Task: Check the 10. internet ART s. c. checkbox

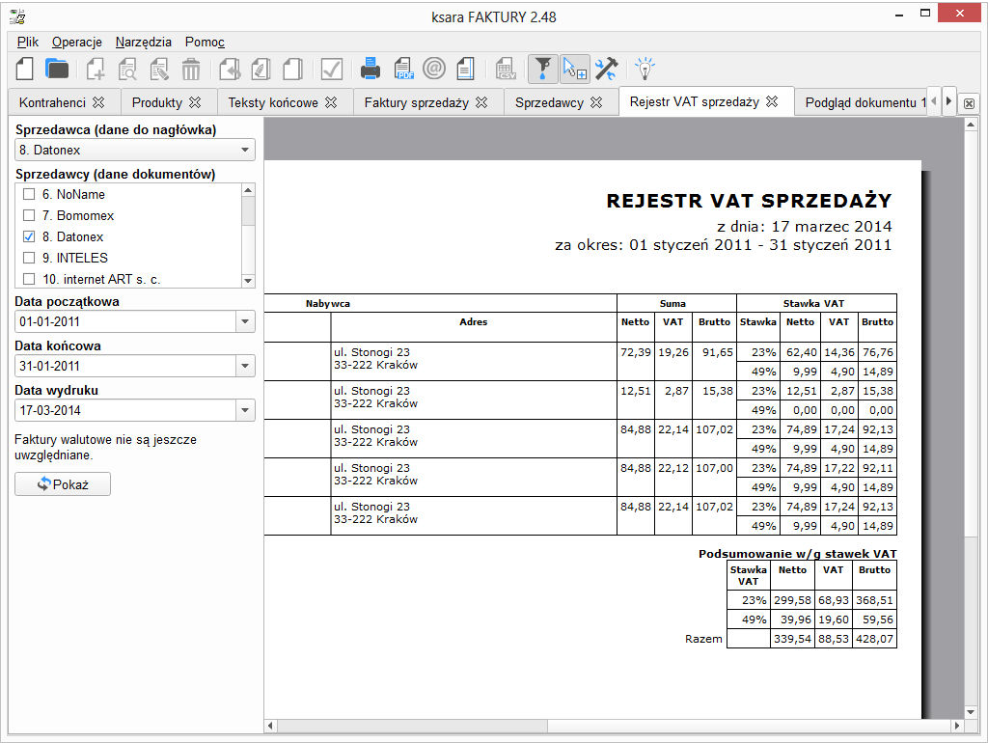Action: pyautogui.click(x=29, y=279)
